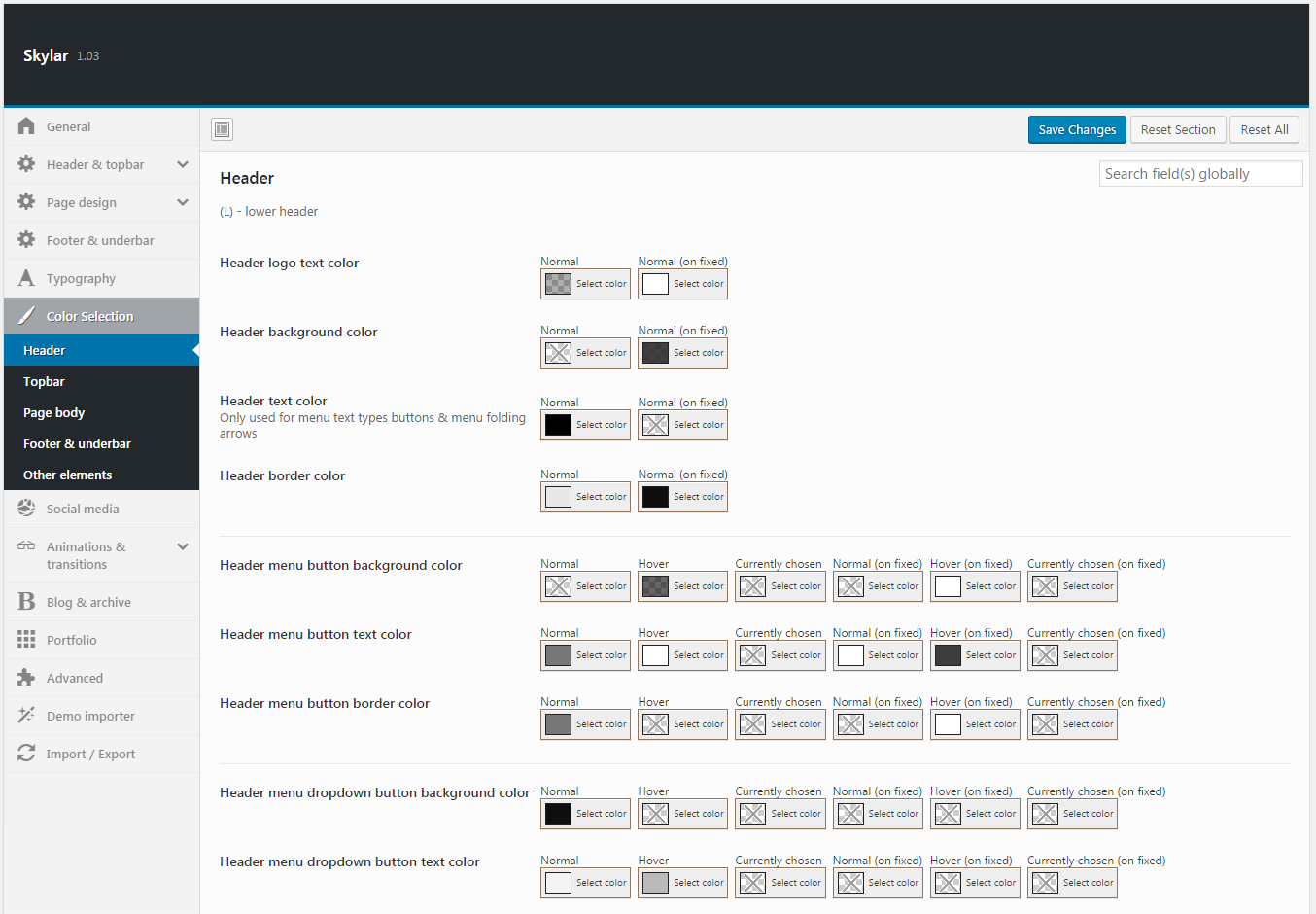Viewport: 1316px width, 914px height.
Task: Open the Social media section
Action: click(101, 509)
